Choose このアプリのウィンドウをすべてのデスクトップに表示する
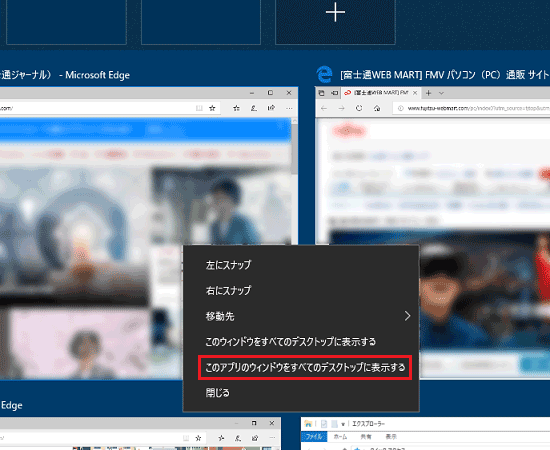Image resolution: width=550 pixels, height=450 pixels. click(305, 367)
